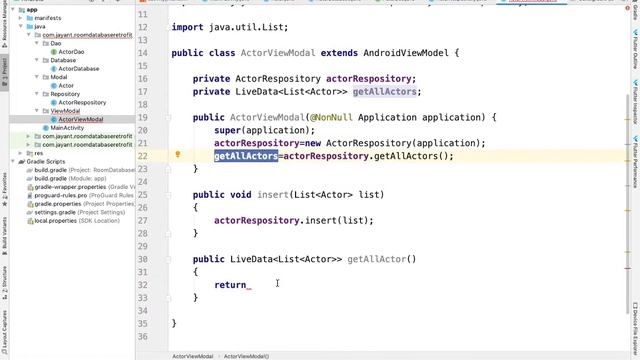Open MainActivity class file
Viewport: 640px width, 360px height.
[x=67, y=128]
